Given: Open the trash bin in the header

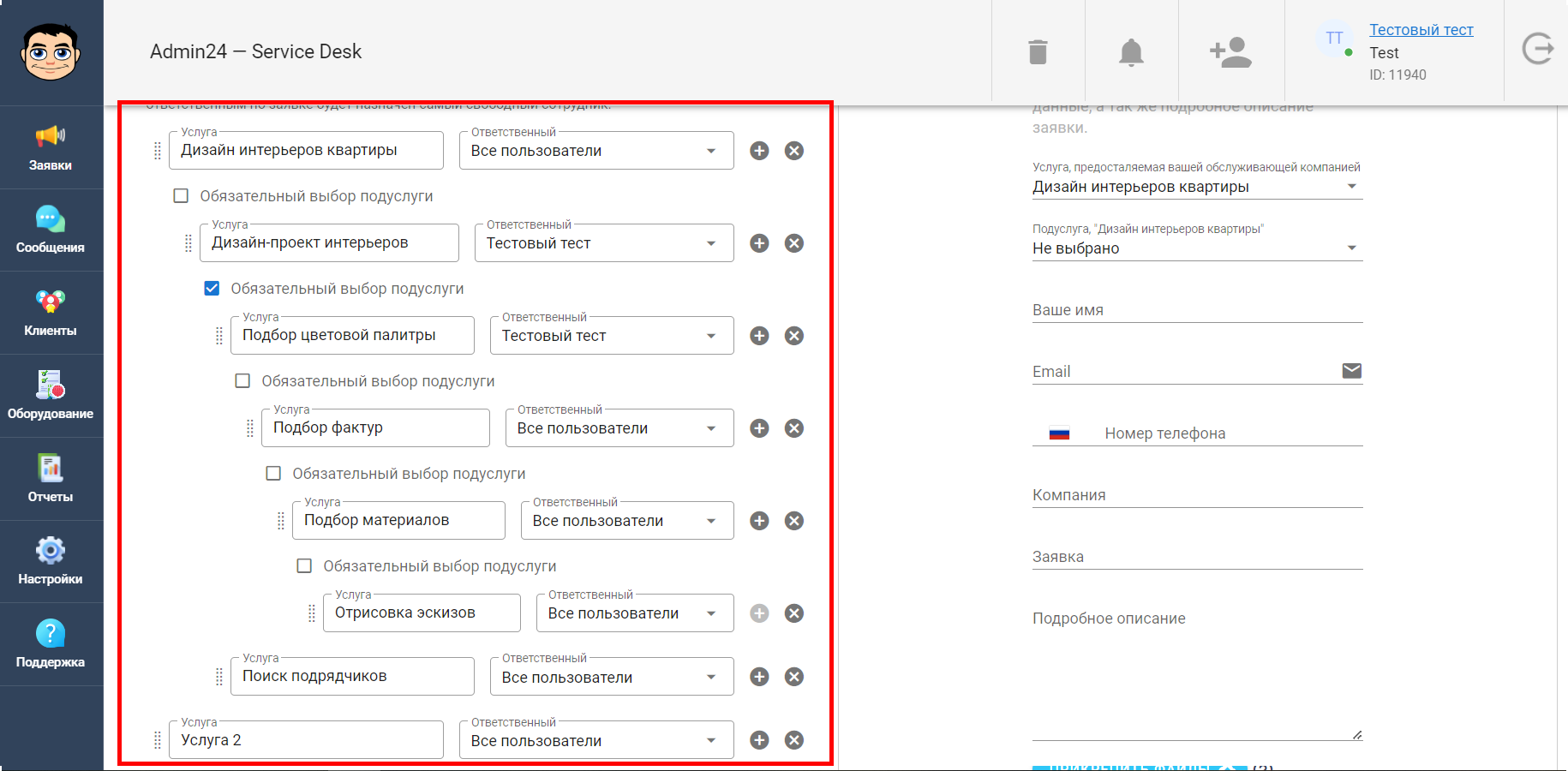Looking at the screenshot, I should pos(1038,52).
